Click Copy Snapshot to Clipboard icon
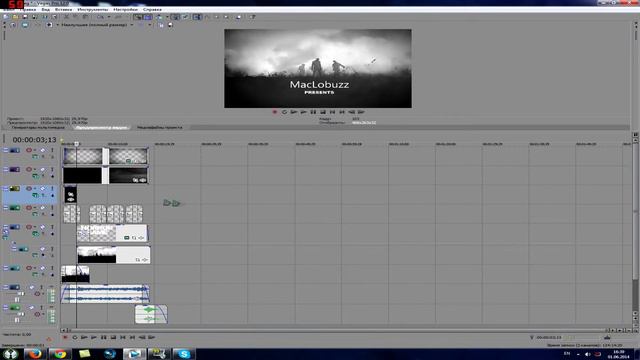This screenshot has height=360, width=640. click(161, 25)
